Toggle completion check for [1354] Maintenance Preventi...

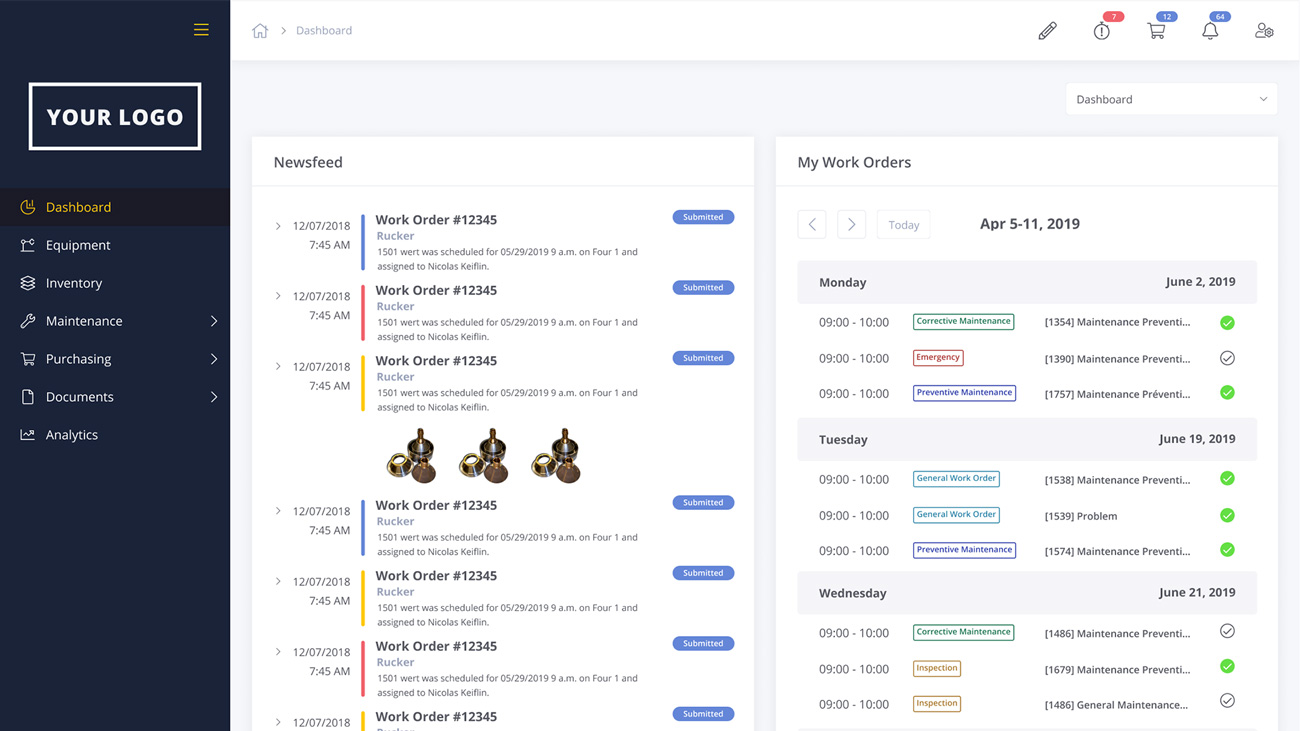tap(1227, 323)
